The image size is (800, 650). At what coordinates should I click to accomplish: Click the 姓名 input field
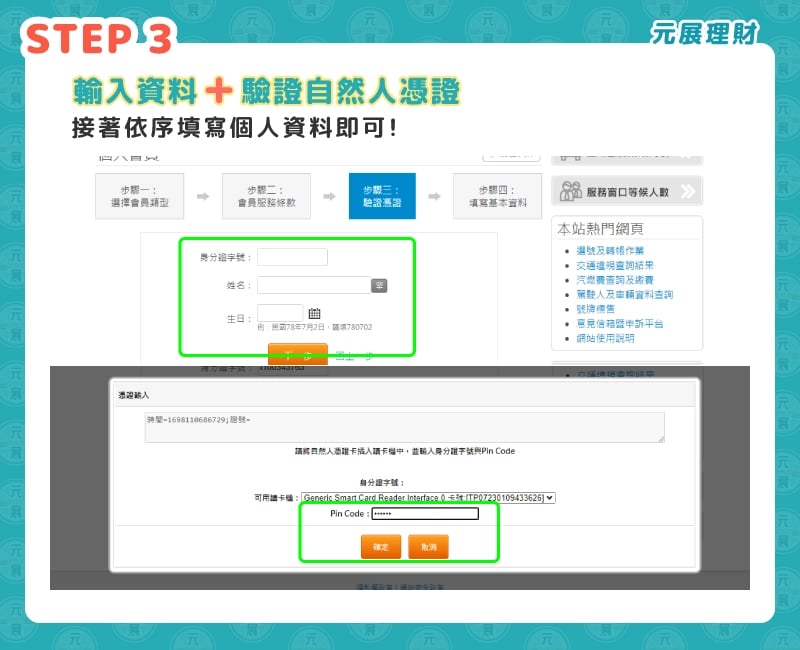[314, 285]
